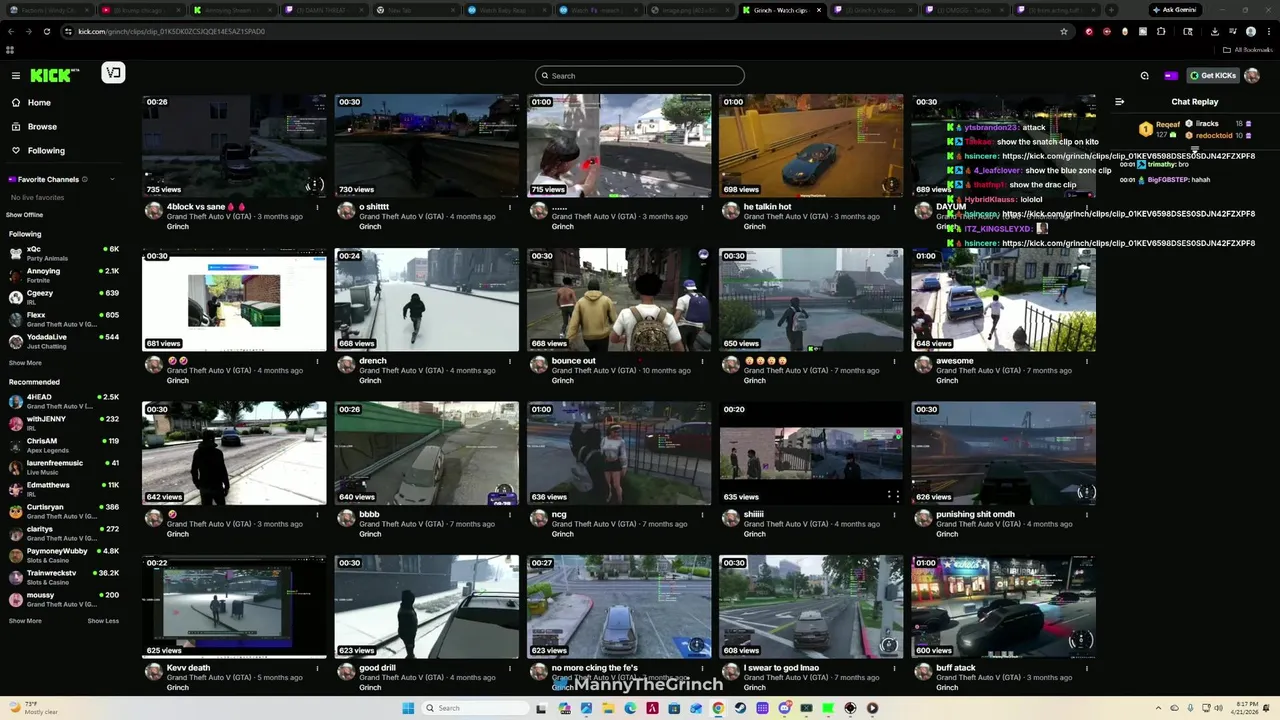Click the browser apps grid icon
The image size is (1280, 720).
coord(10,50)
